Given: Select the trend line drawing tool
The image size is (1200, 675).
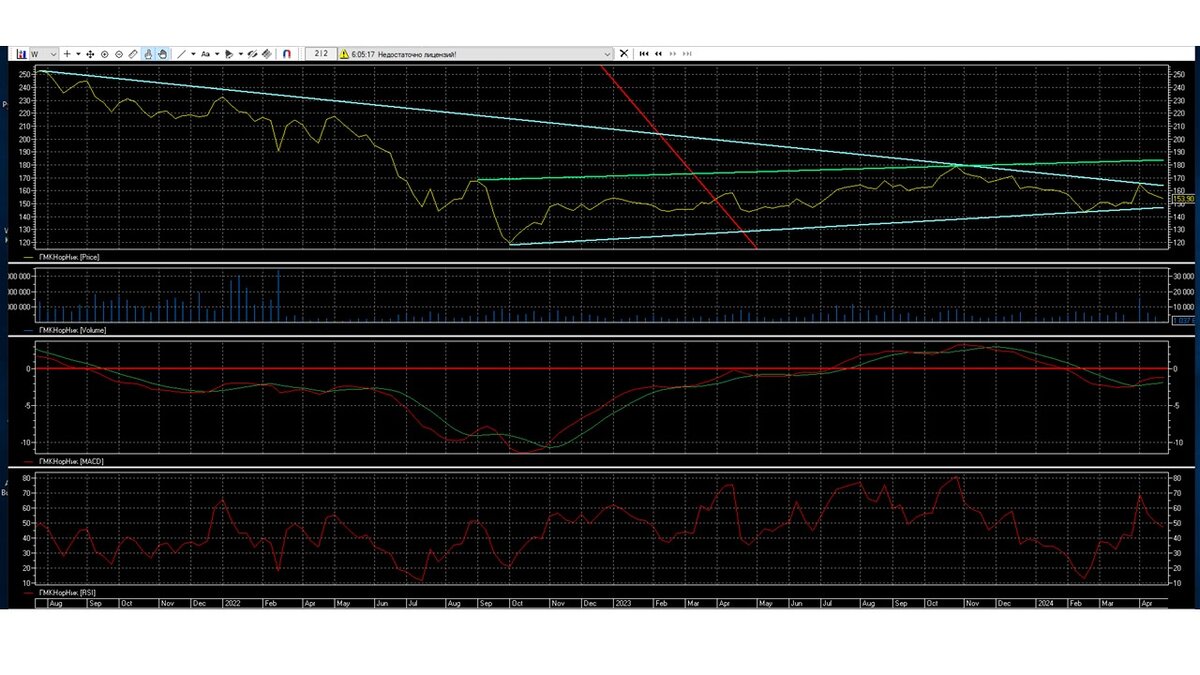Looking at the screenshot, I should [181, 54].
